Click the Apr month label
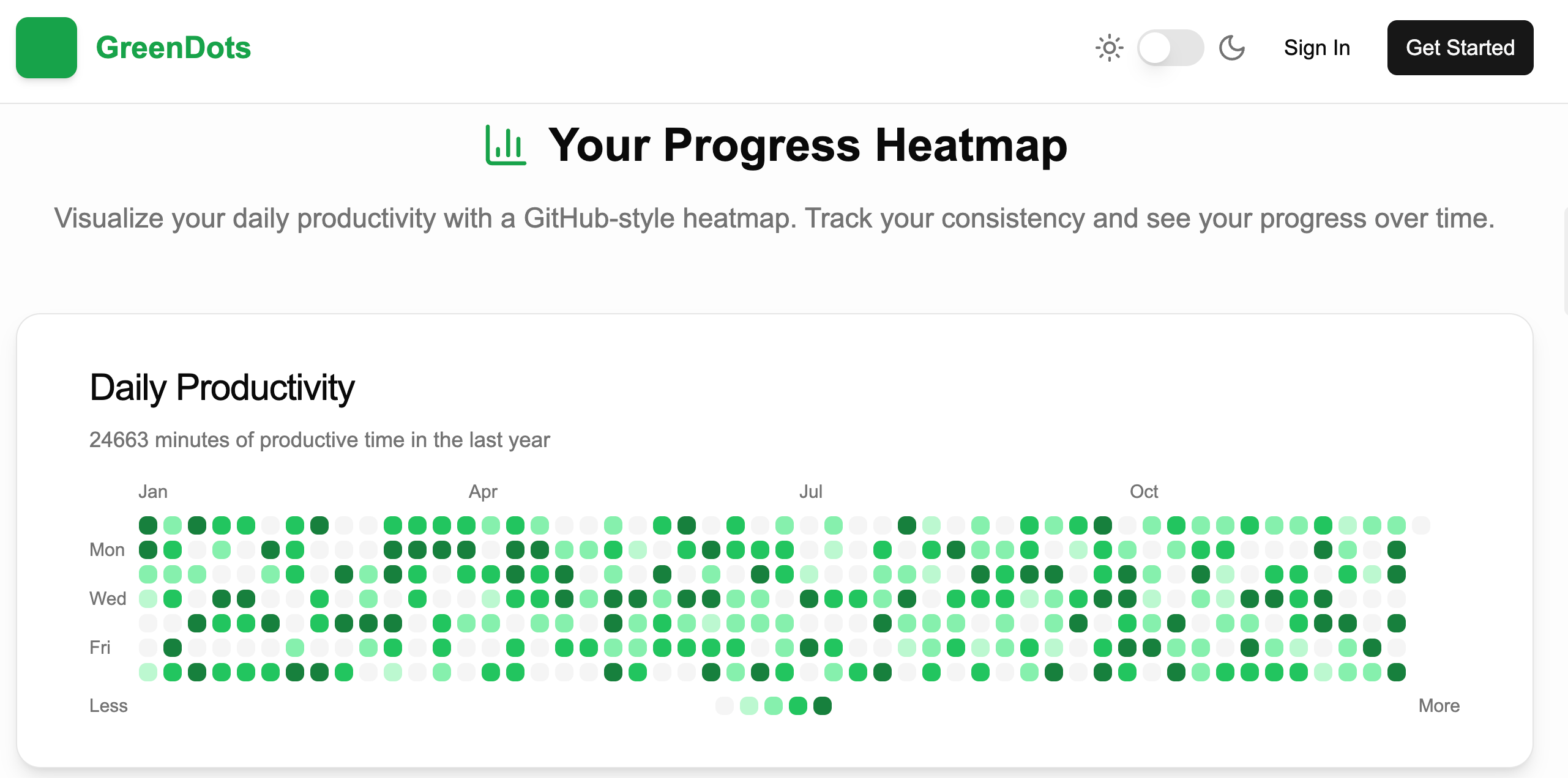The height and width of the screenshot is (778, 1568). pos(483,492)
